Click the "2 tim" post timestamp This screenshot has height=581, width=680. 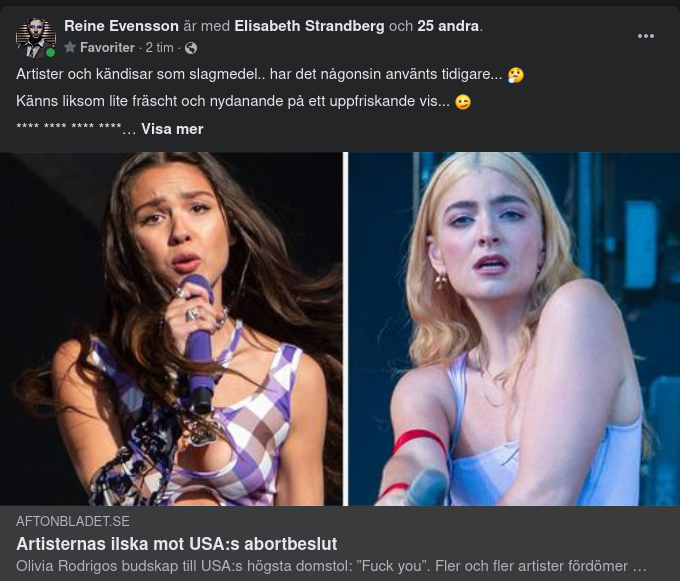tap(159, 48)
